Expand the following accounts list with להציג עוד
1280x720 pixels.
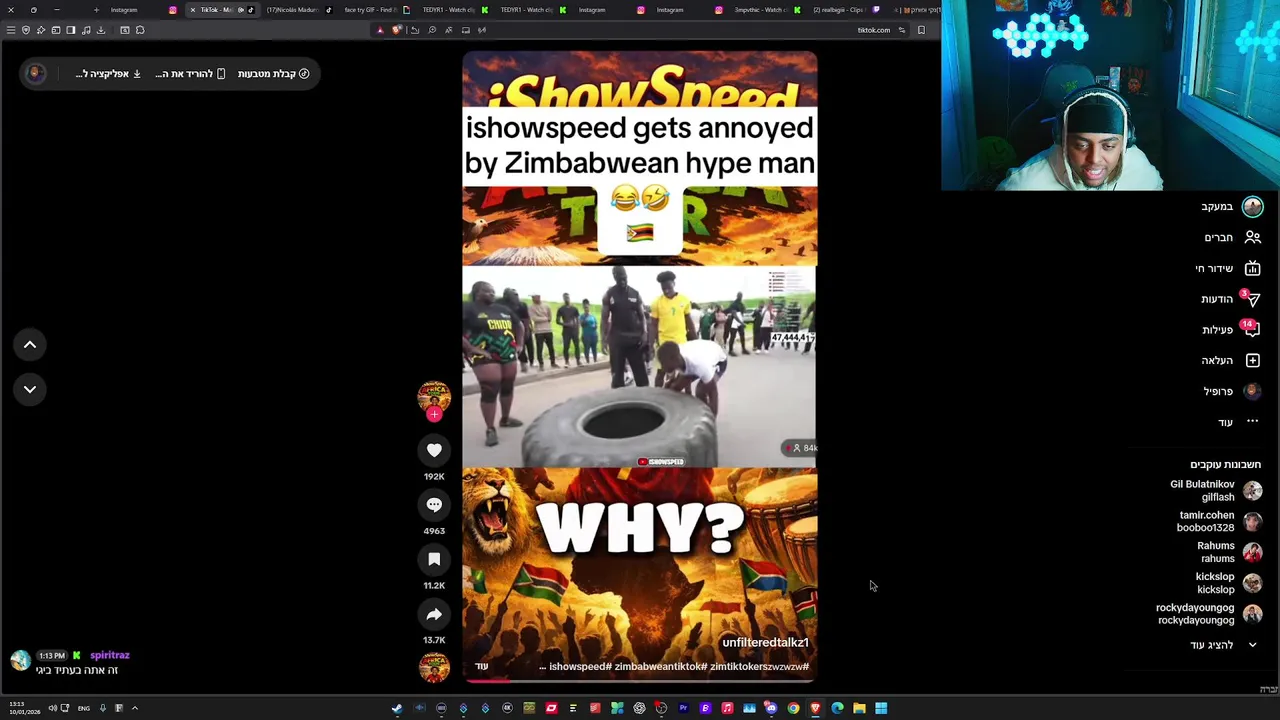(1222, 645)
